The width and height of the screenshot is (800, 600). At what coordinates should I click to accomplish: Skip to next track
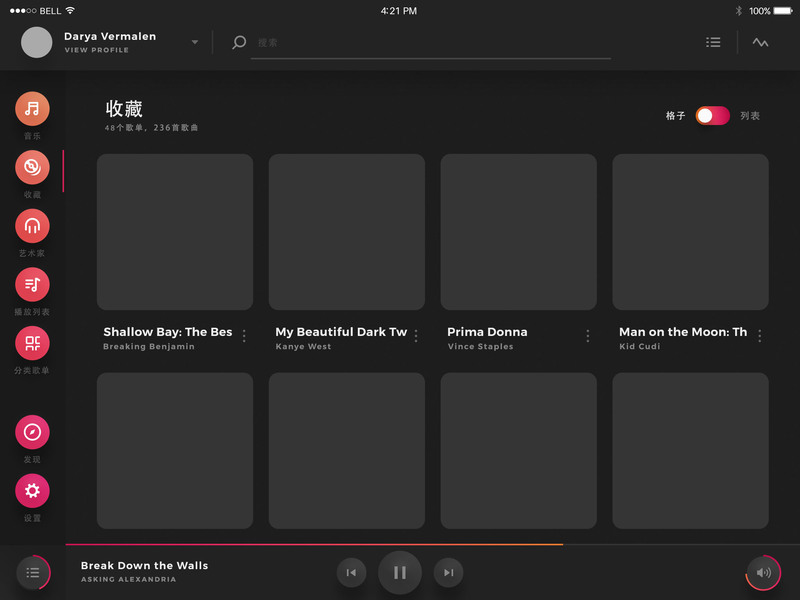coord(448,572)
